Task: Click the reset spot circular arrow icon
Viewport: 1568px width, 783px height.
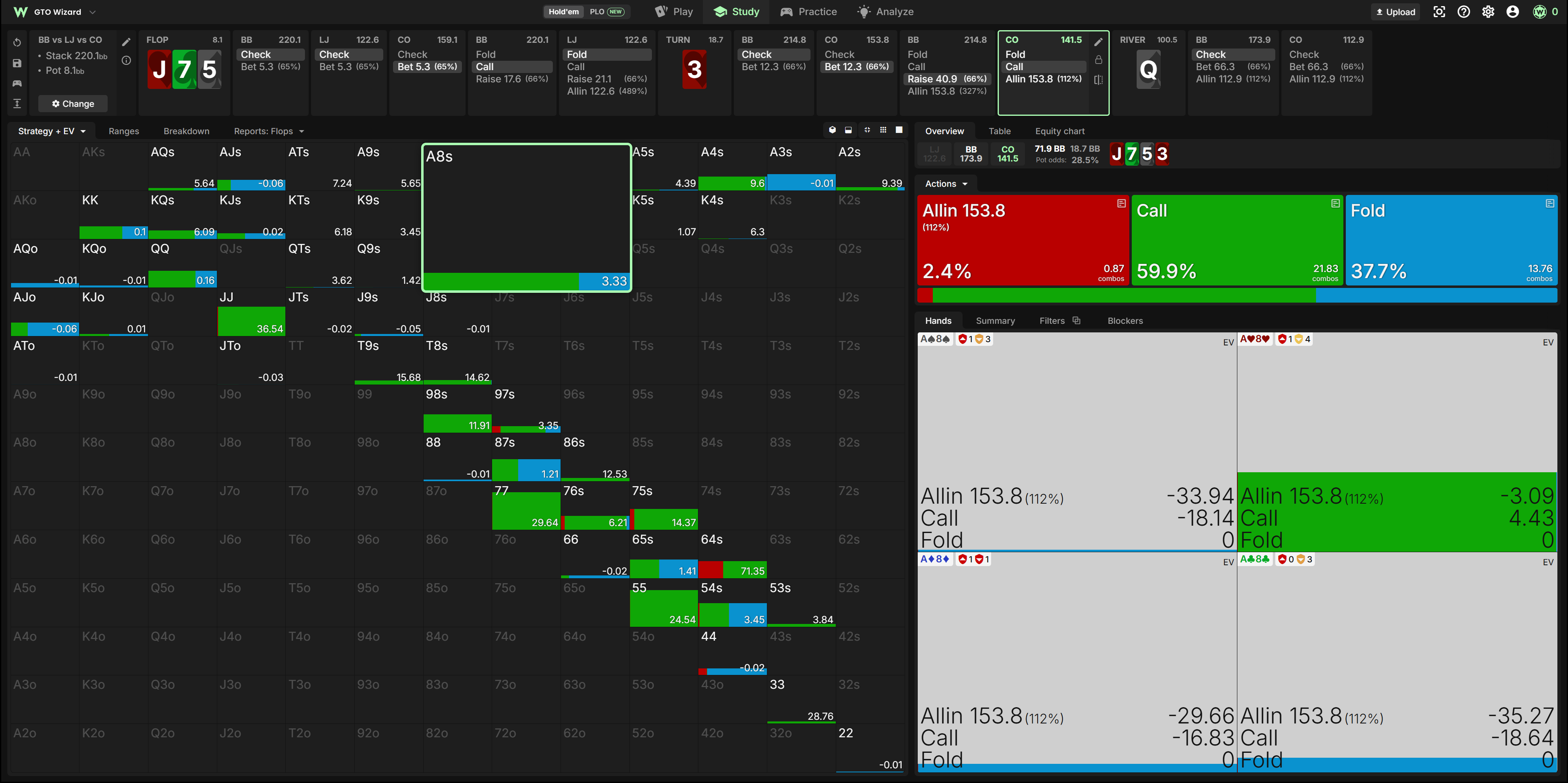Action: pyautogui.click(x=17, y=43)
